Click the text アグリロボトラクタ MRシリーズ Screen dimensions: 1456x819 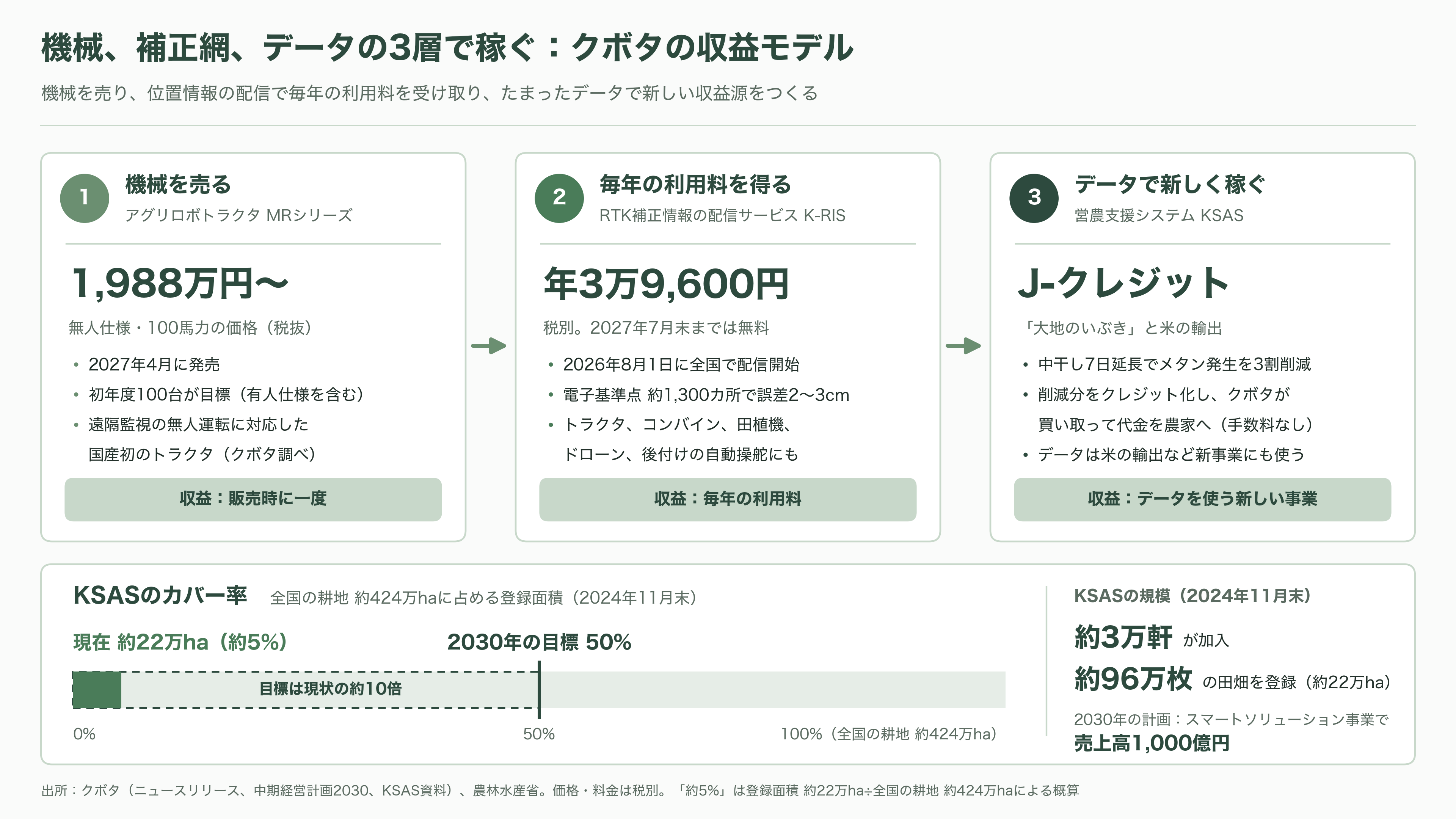click(238, 215)
